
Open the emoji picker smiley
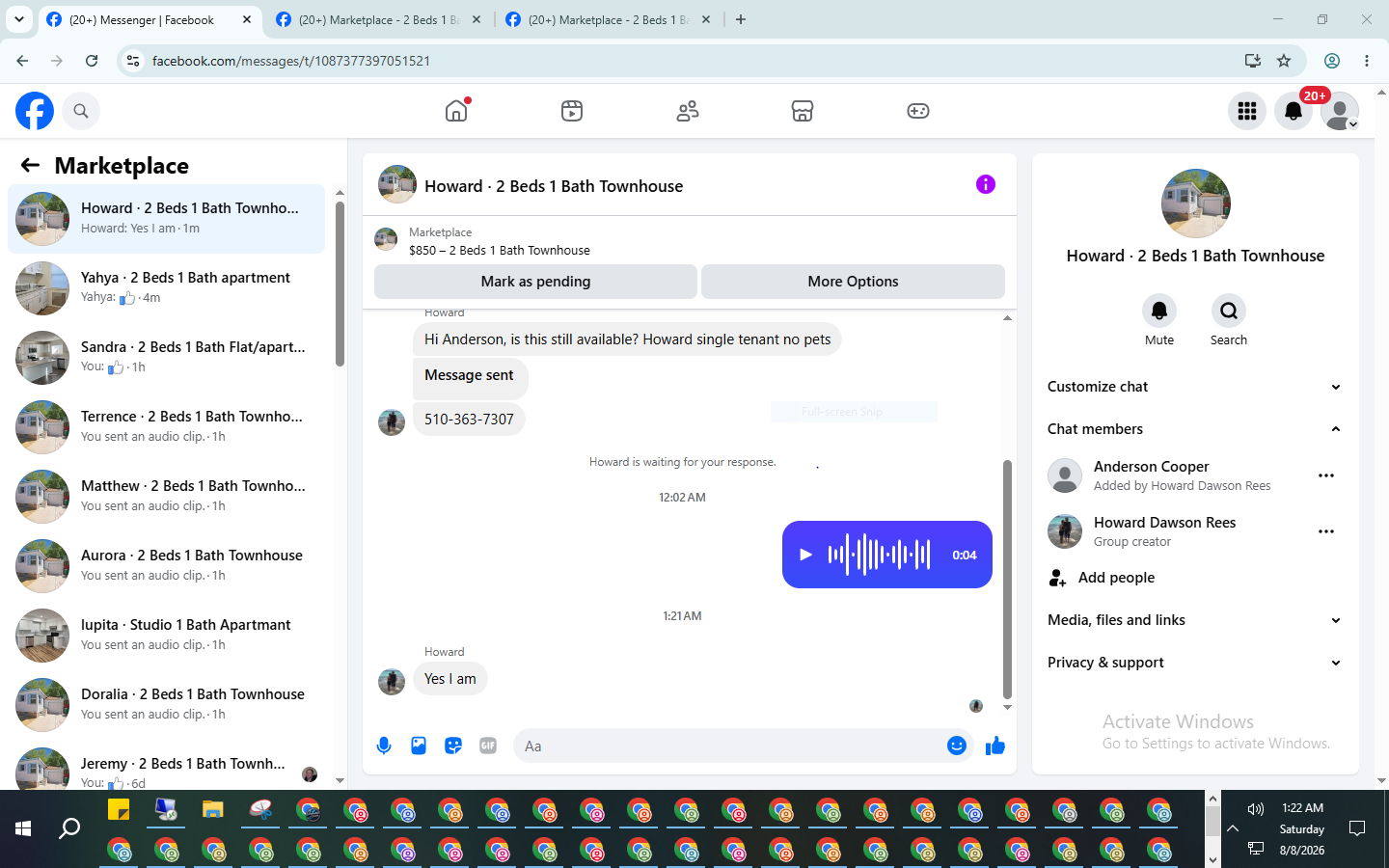(x=957, y=746)
